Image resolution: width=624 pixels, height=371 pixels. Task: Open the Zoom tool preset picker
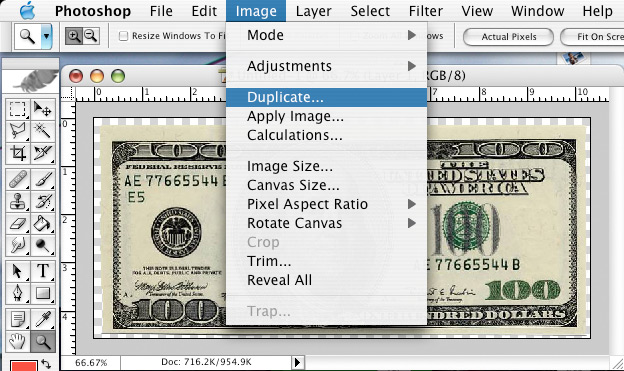click(x=47, y=36)
